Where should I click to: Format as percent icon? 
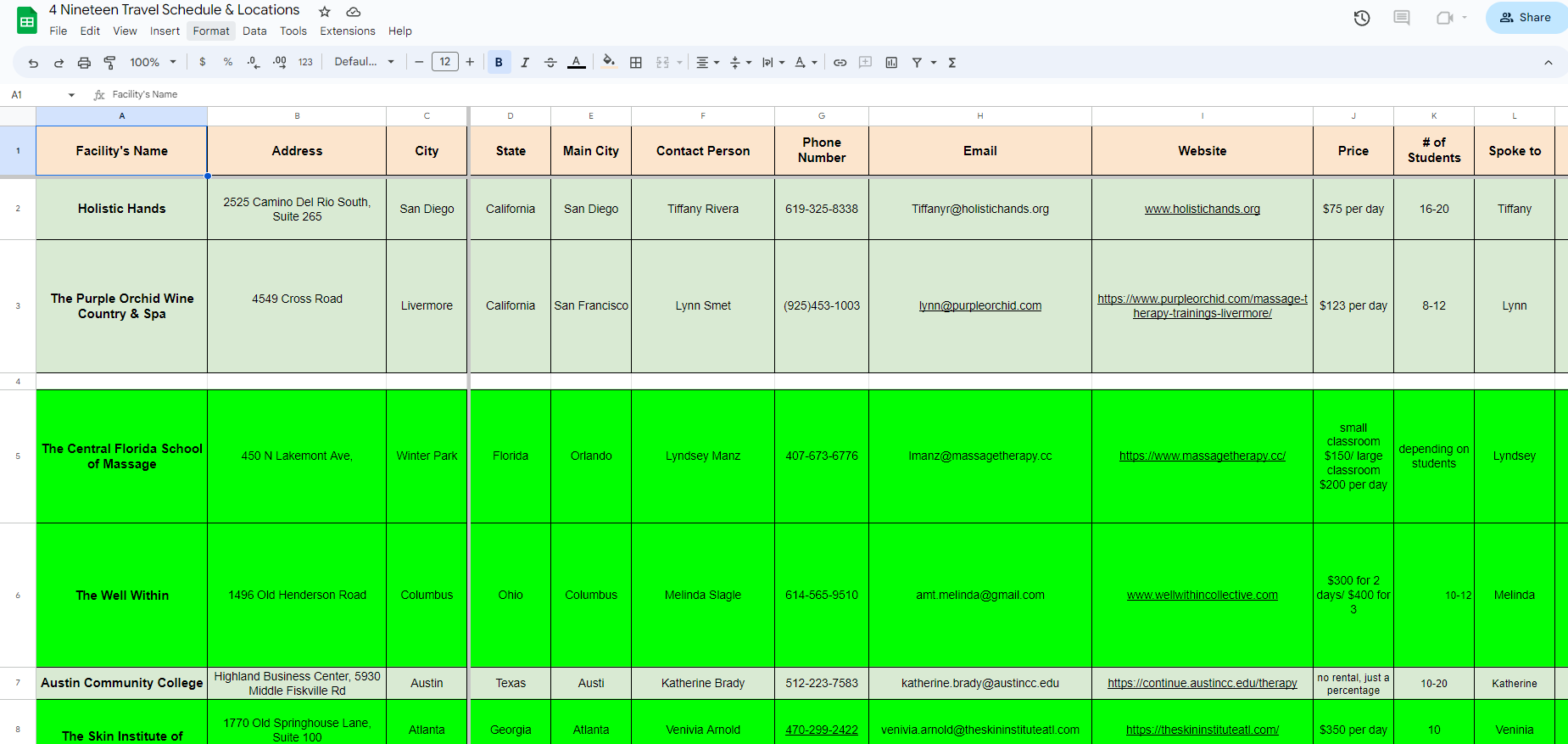coord(228,62)
